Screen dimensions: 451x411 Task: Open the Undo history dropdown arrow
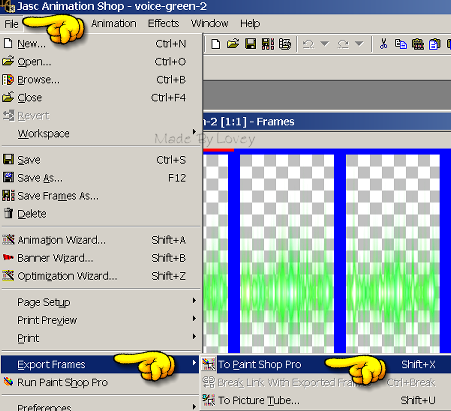(x=325, y=44)
